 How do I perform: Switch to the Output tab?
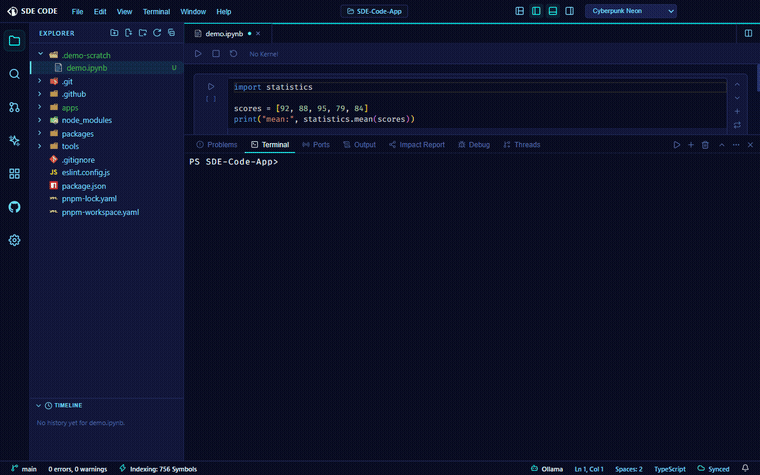tap(359, 144)
